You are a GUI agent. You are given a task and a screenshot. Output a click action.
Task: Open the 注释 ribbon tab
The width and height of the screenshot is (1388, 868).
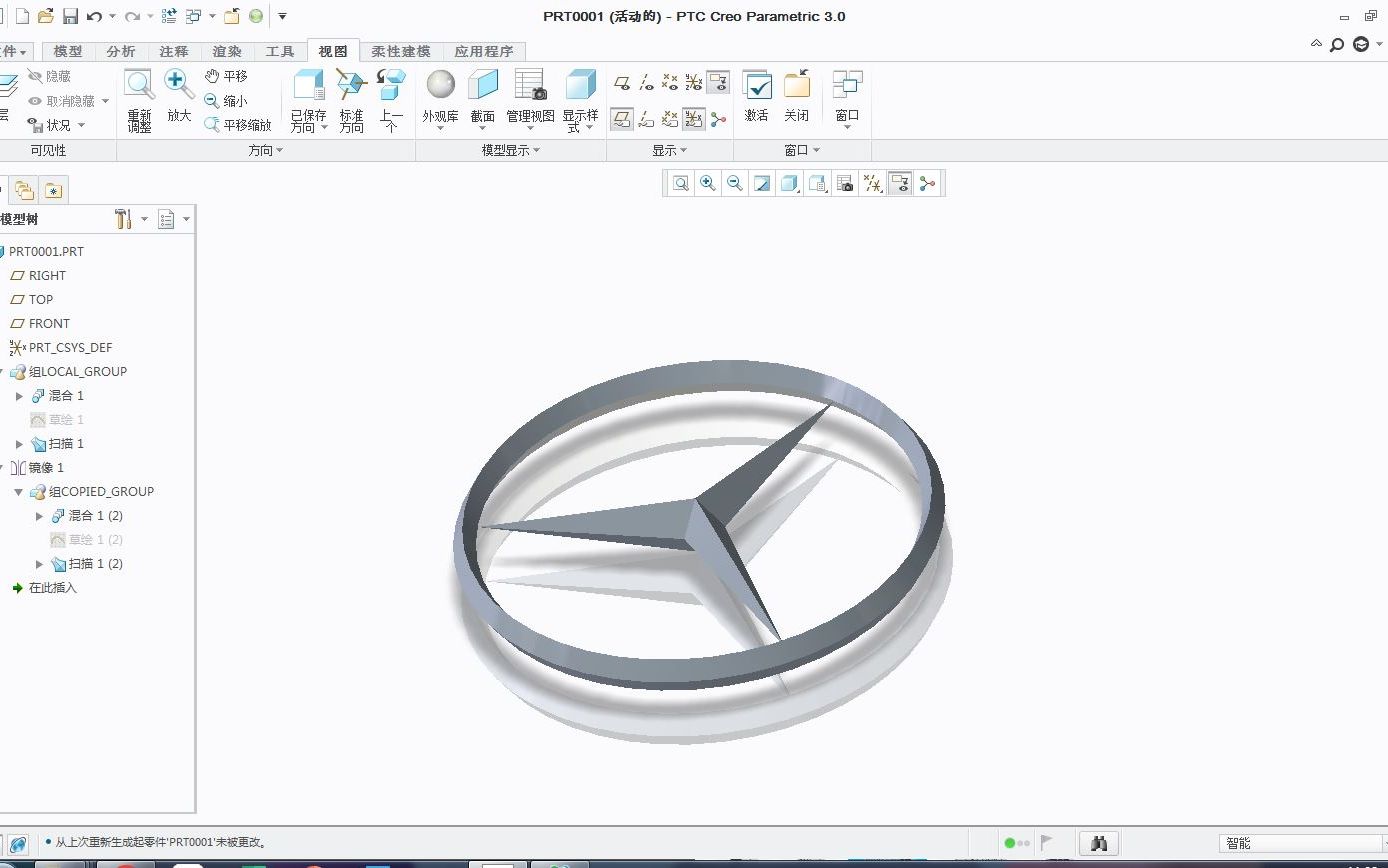pyautogui.click(x=174, y=51)
